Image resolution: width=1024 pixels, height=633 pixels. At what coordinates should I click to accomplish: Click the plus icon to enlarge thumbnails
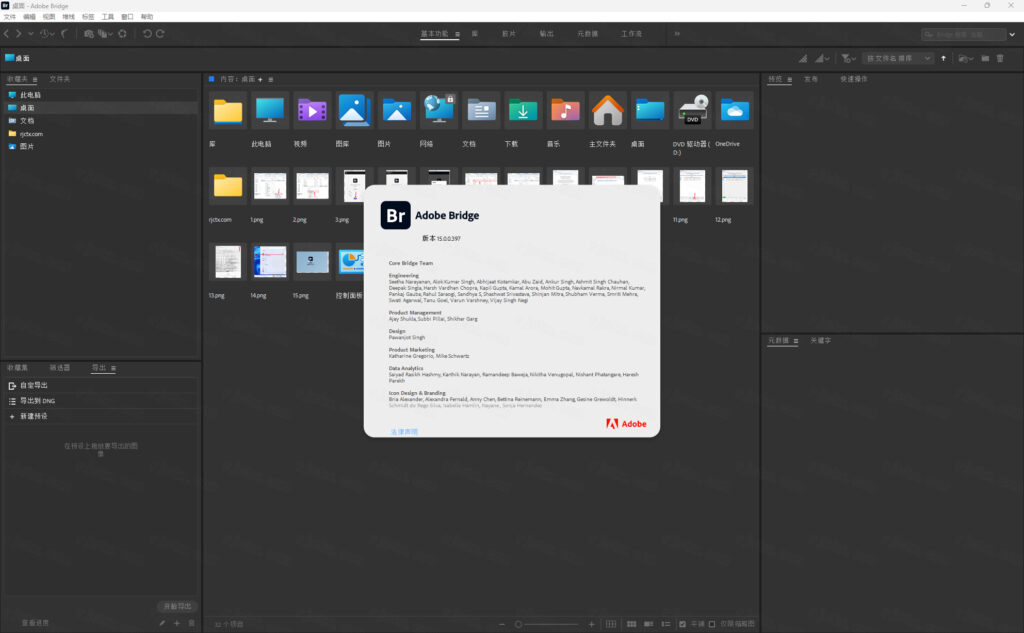(x=591, y=624)
